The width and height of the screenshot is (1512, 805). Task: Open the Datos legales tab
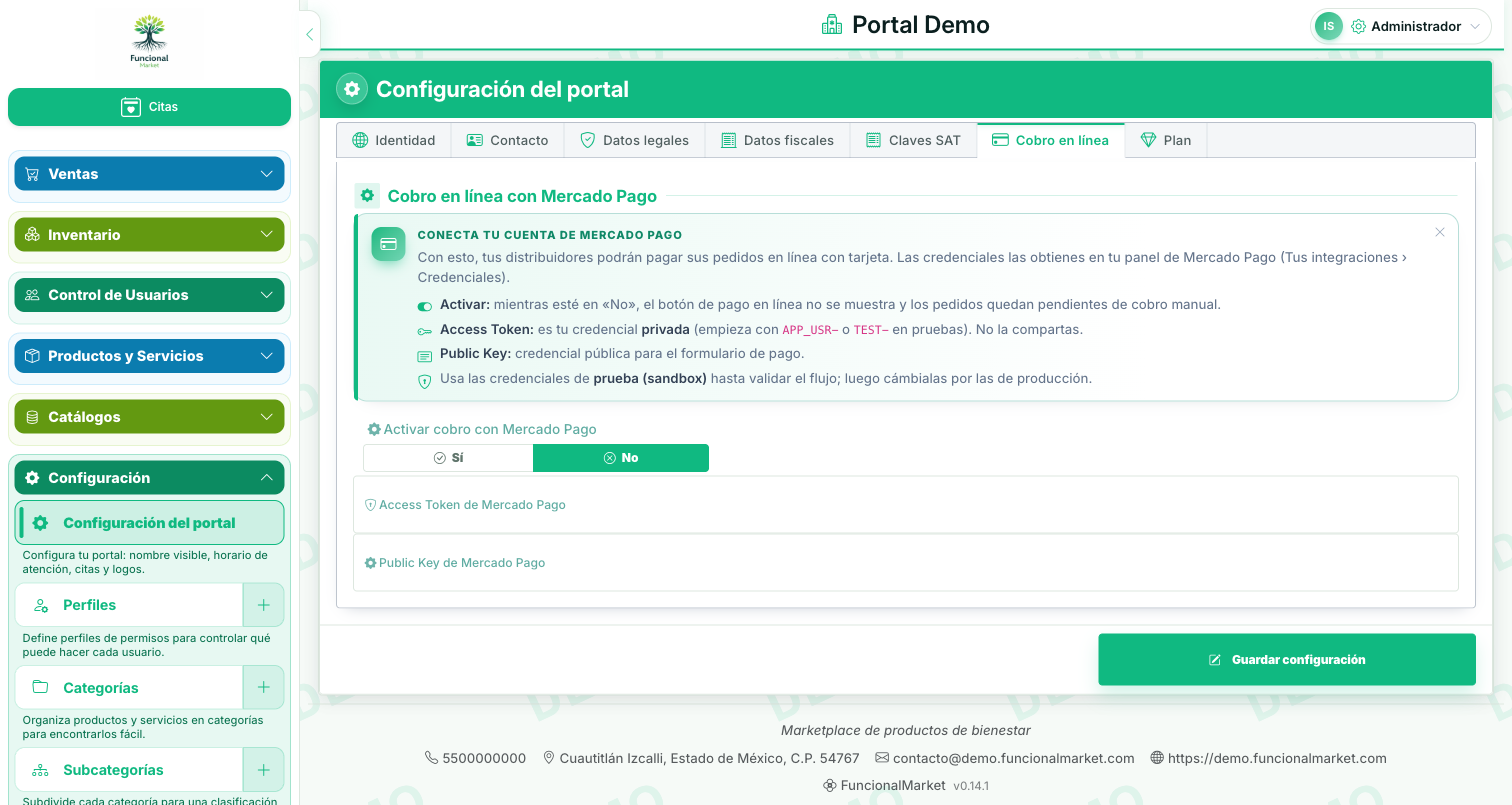tap(635, 140)
